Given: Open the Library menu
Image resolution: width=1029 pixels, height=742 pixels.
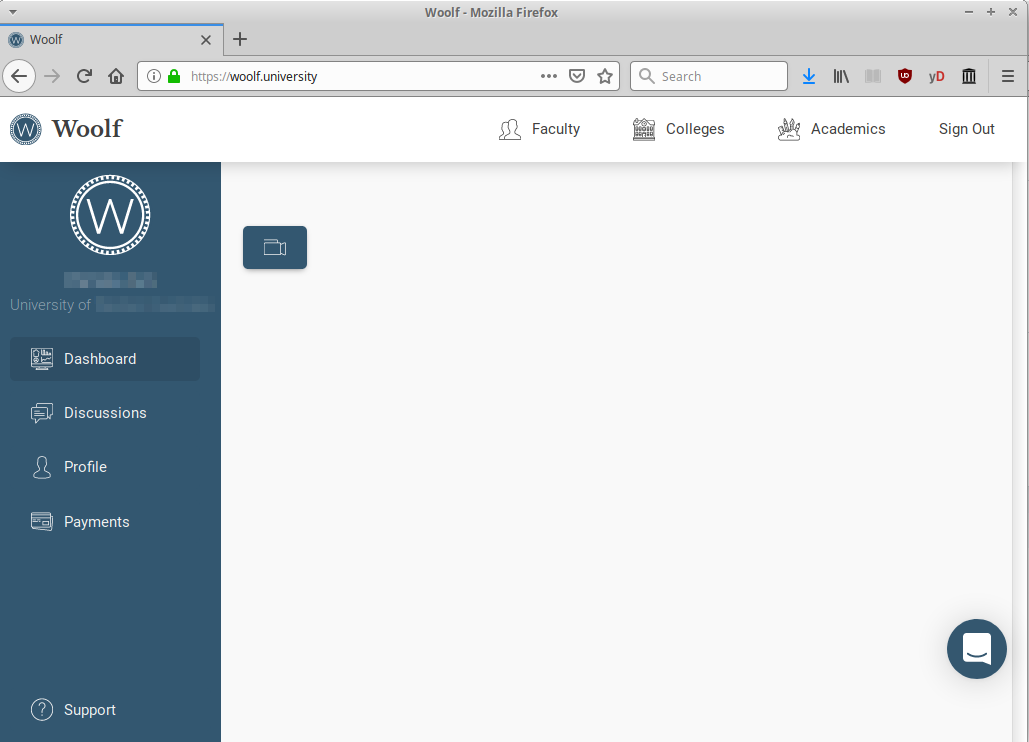Looking at the screenshot, I should [x=841, y=76].
